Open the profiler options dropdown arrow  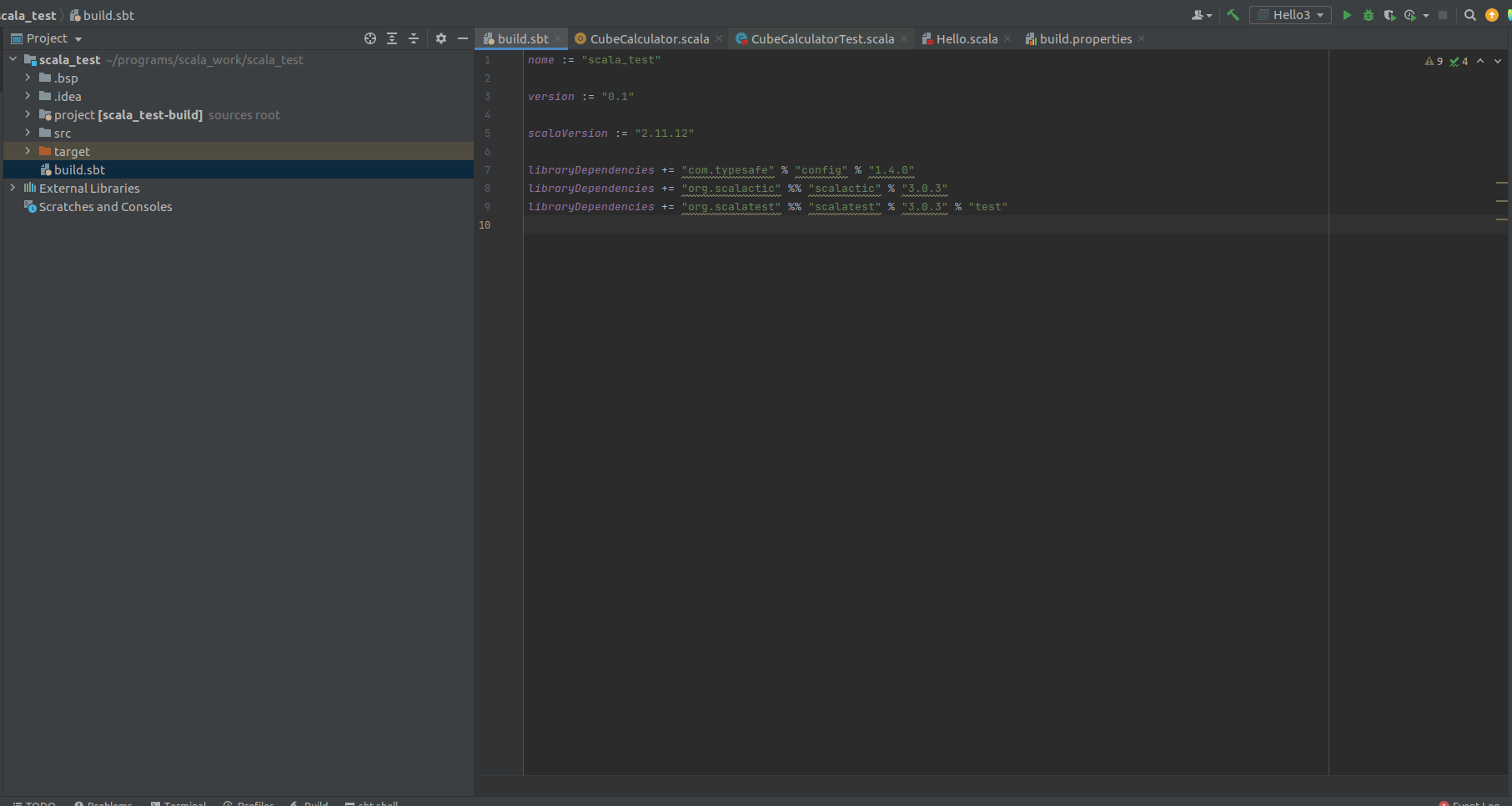pyautogui.click(x=1425, y=15)
